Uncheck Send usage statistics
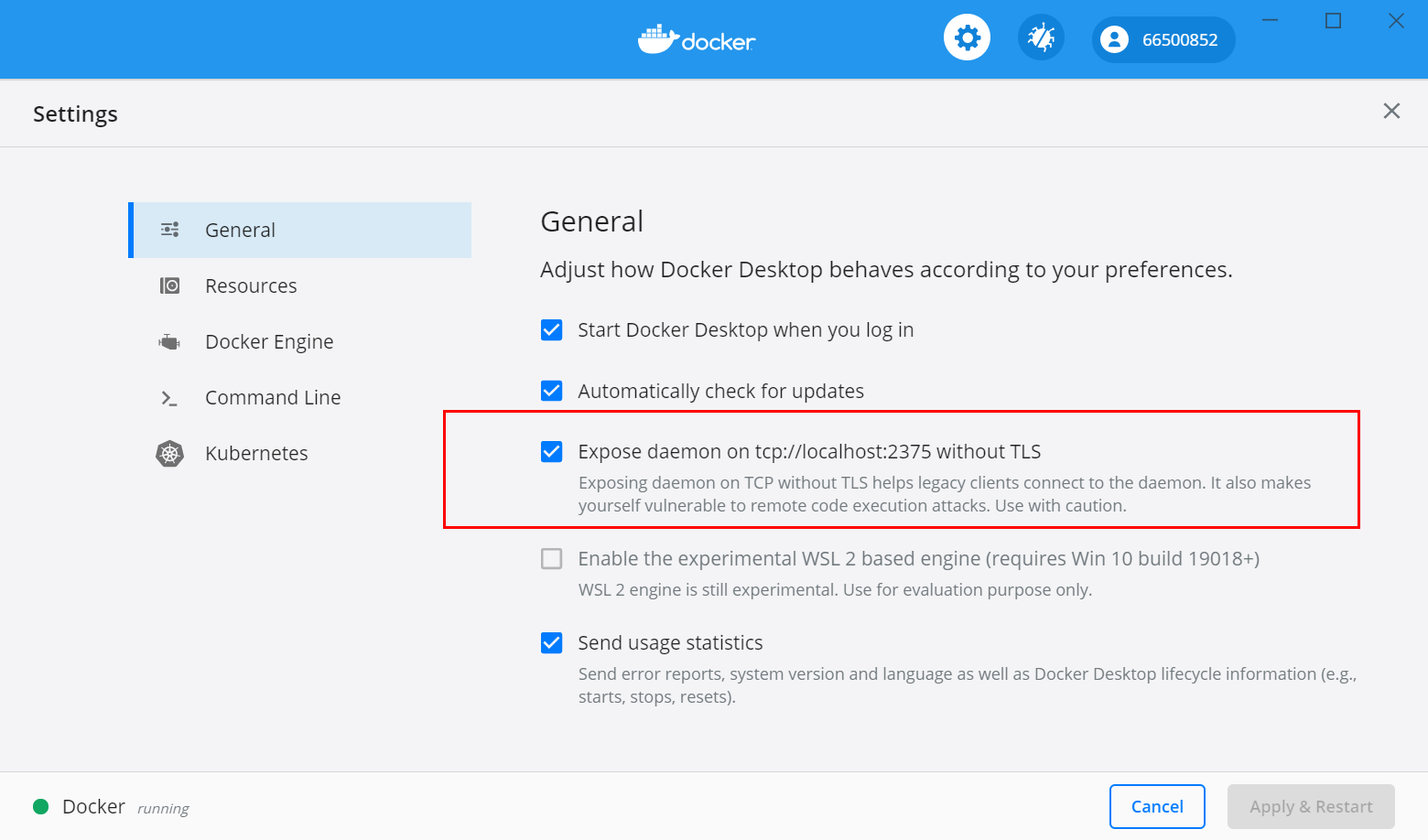 [551, 642]
